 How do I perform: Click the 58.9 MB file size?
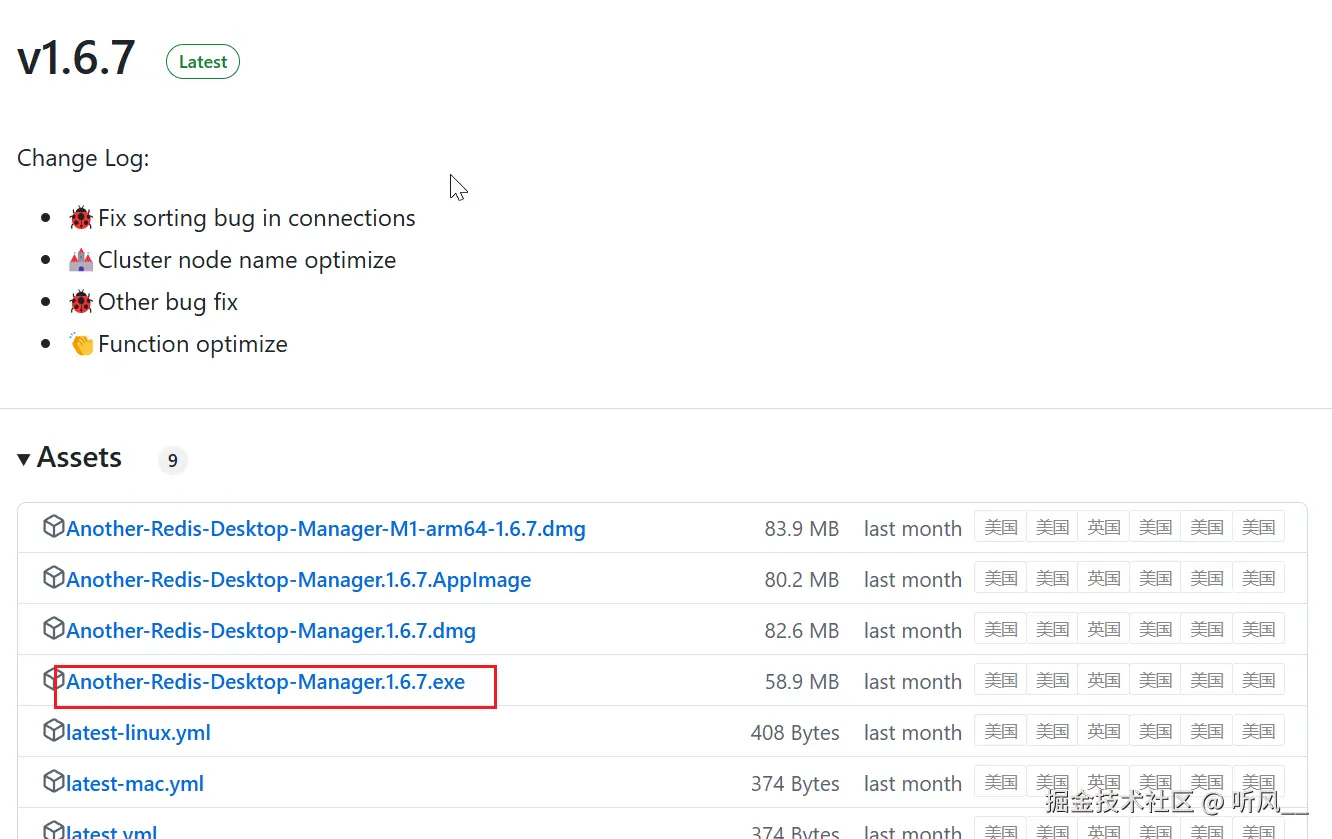point(802,682)
